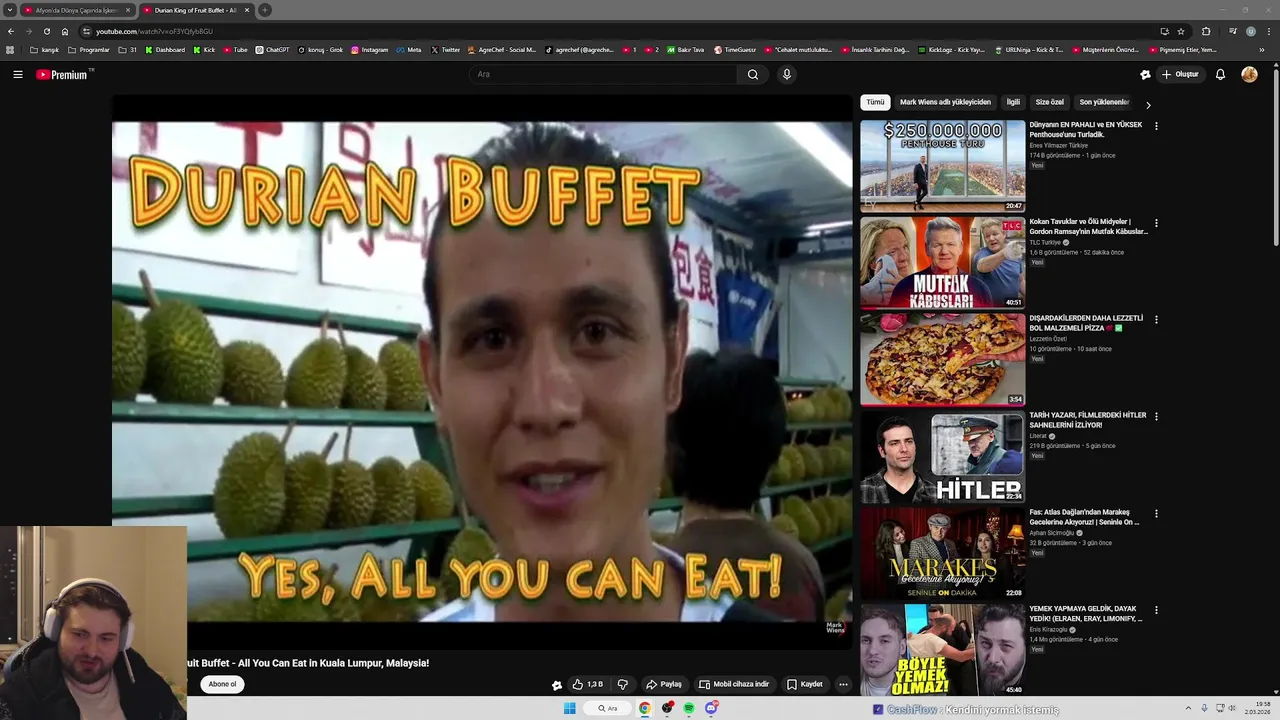
Task: Open the account avatar menu
Action: 1249,74
